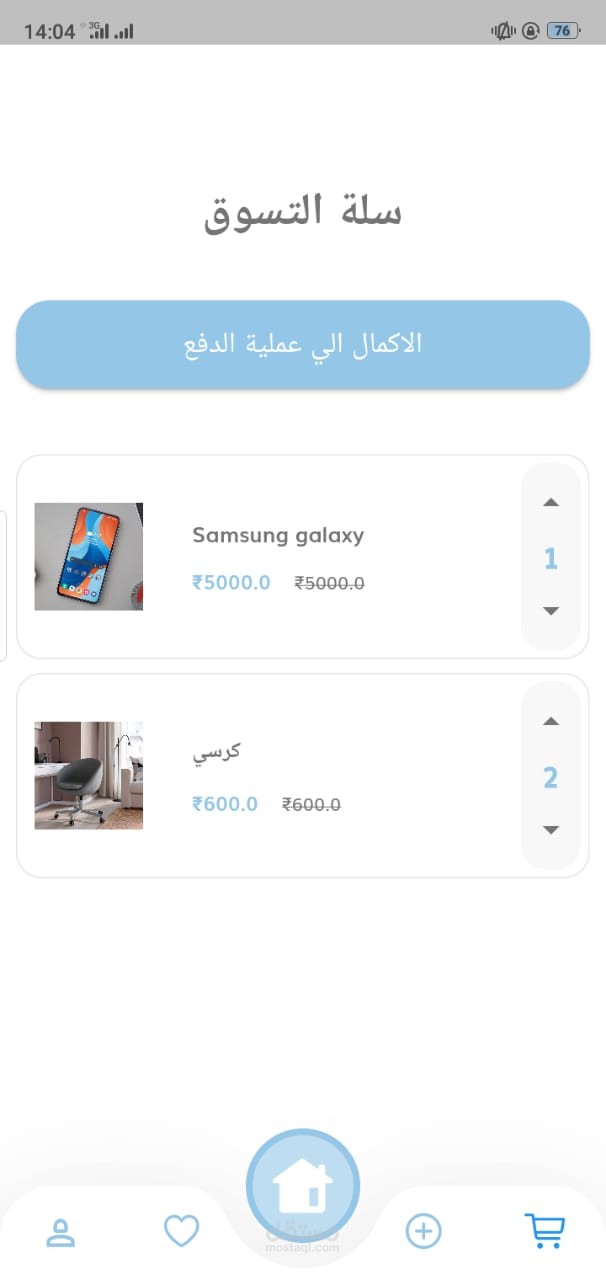Tap the central home button
Image resolution: width=606 pixels, height=1280 pixels.
pyautogui.click(x=303, y=1186)
